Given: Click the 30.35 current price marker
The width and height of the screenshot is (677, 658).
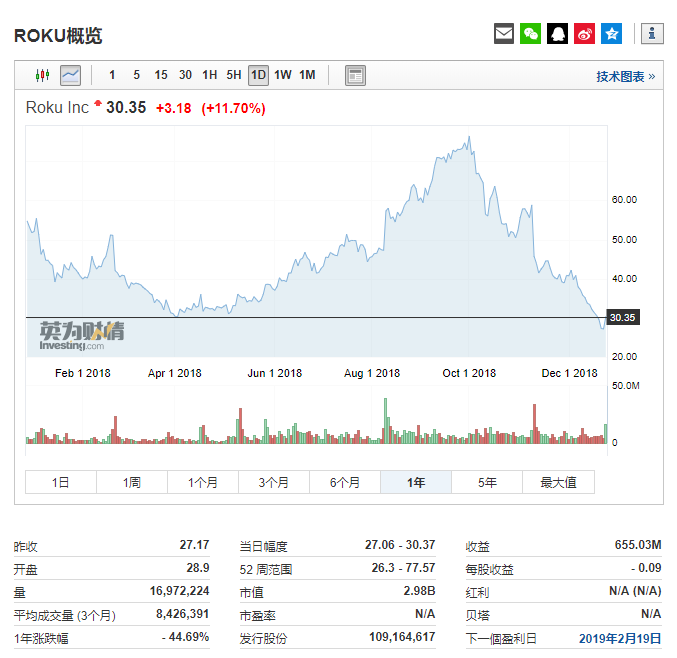Looking at the screenshot, I should click(623, 317).
